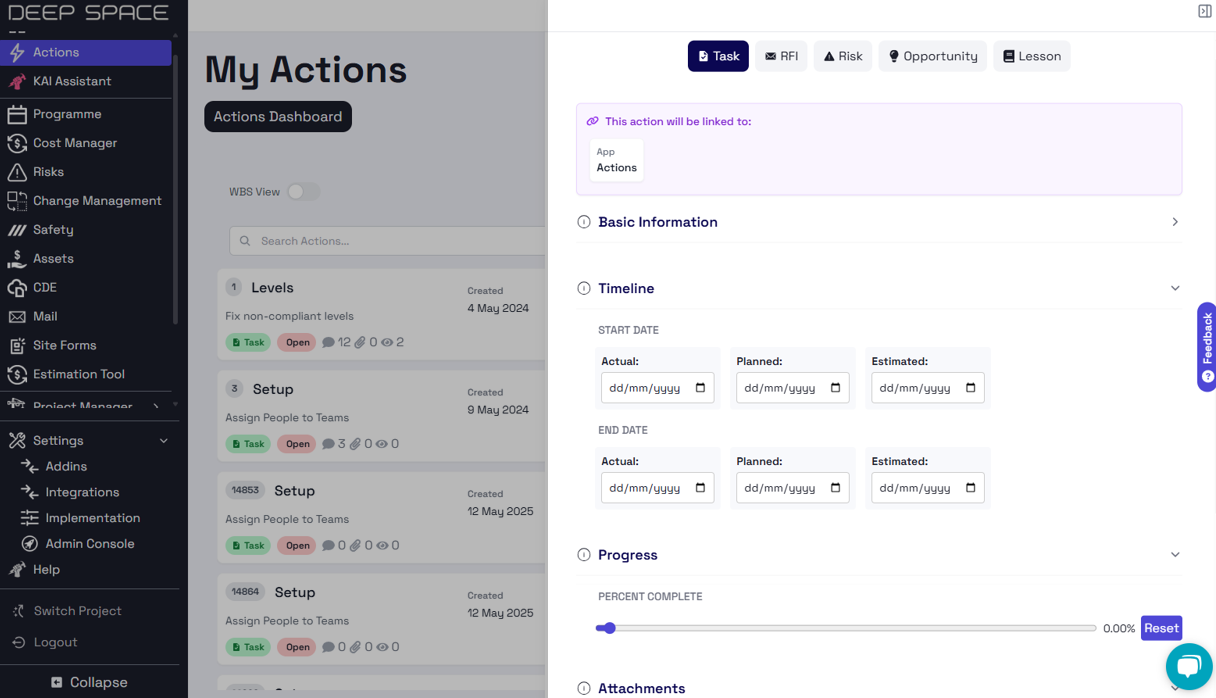Open the Actions Dashboard button
This screenshot has width=1216, height=698.
pos(278,117)
